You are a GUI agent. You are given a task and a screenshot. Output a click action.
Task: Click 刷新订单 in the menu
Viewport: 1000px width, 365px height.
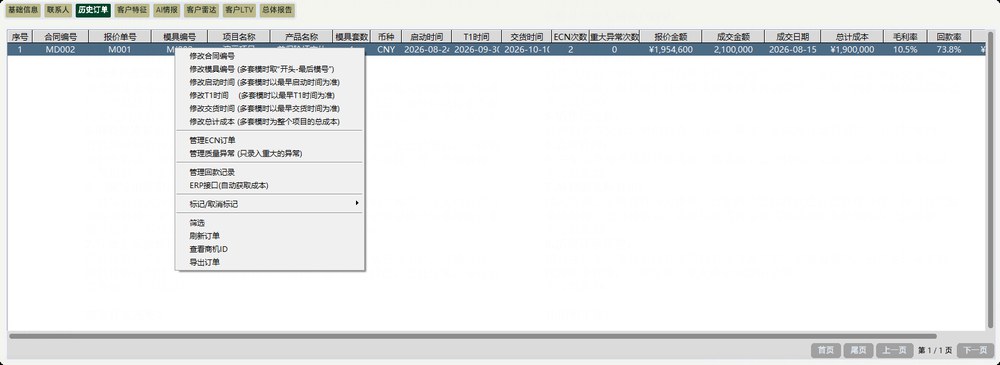pyautogui.click(x=270, y=236)
